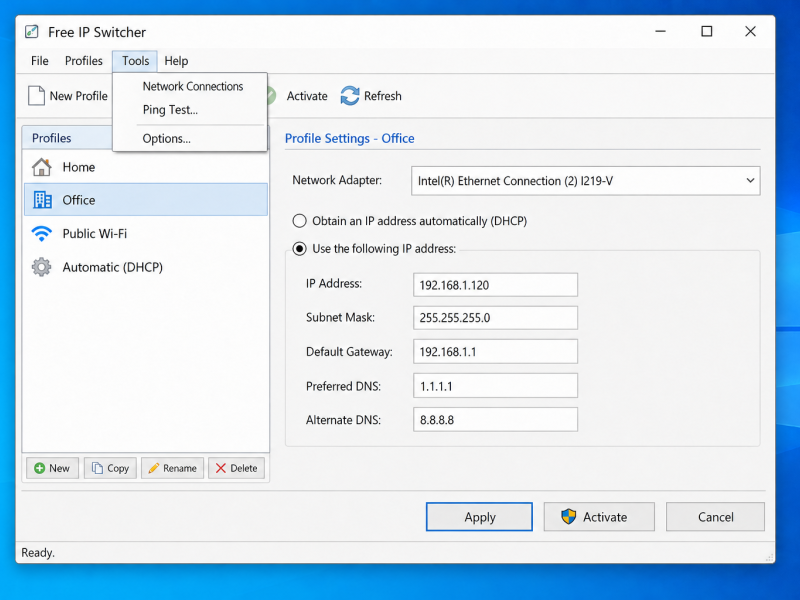Minimize the Free IP Switcher window

[x=661, y=32]
